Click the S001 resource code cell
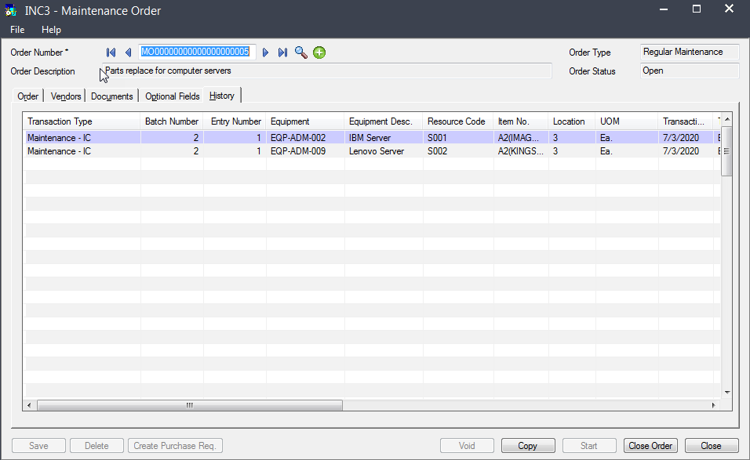 [x=458, y=138]
